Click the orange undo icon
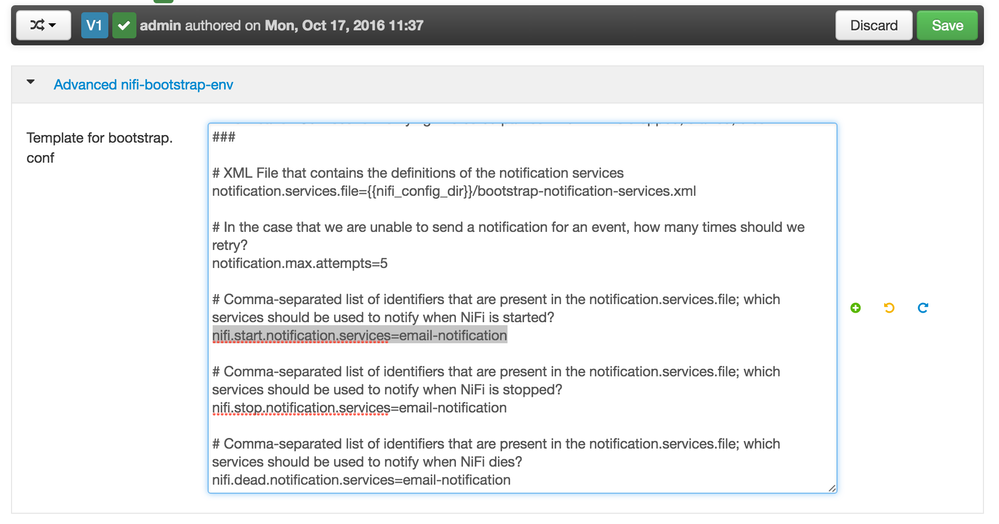This screenshot has height=524, width=999. 889,308
